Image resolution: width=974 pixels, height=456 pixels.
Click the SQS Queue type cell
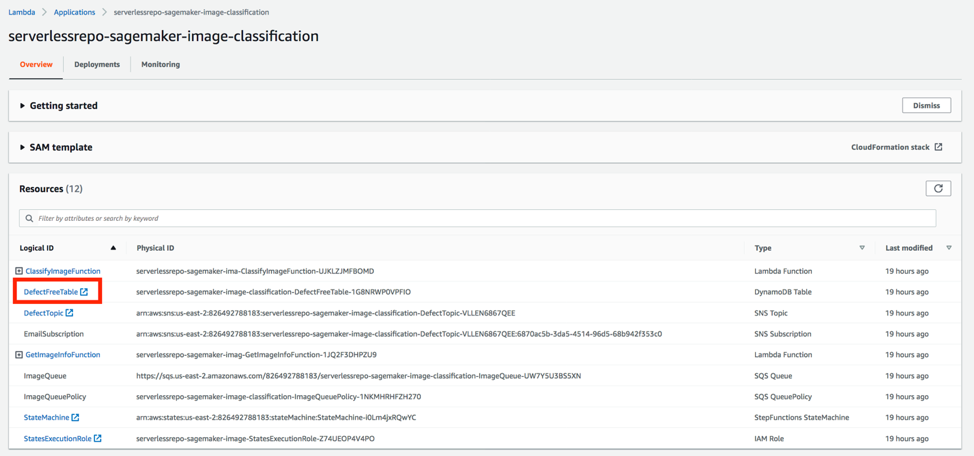775,376
